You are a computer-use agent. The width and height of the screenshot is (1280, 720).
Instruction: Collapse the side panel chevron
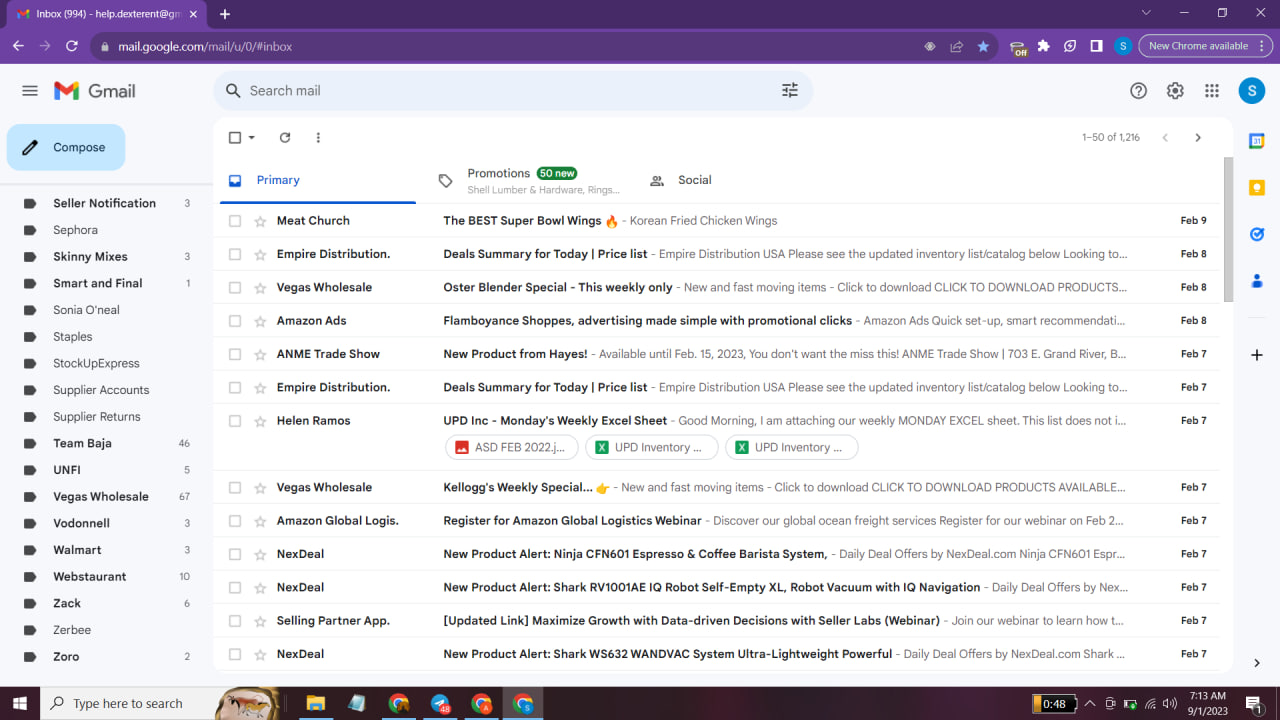coord(1257,663)
